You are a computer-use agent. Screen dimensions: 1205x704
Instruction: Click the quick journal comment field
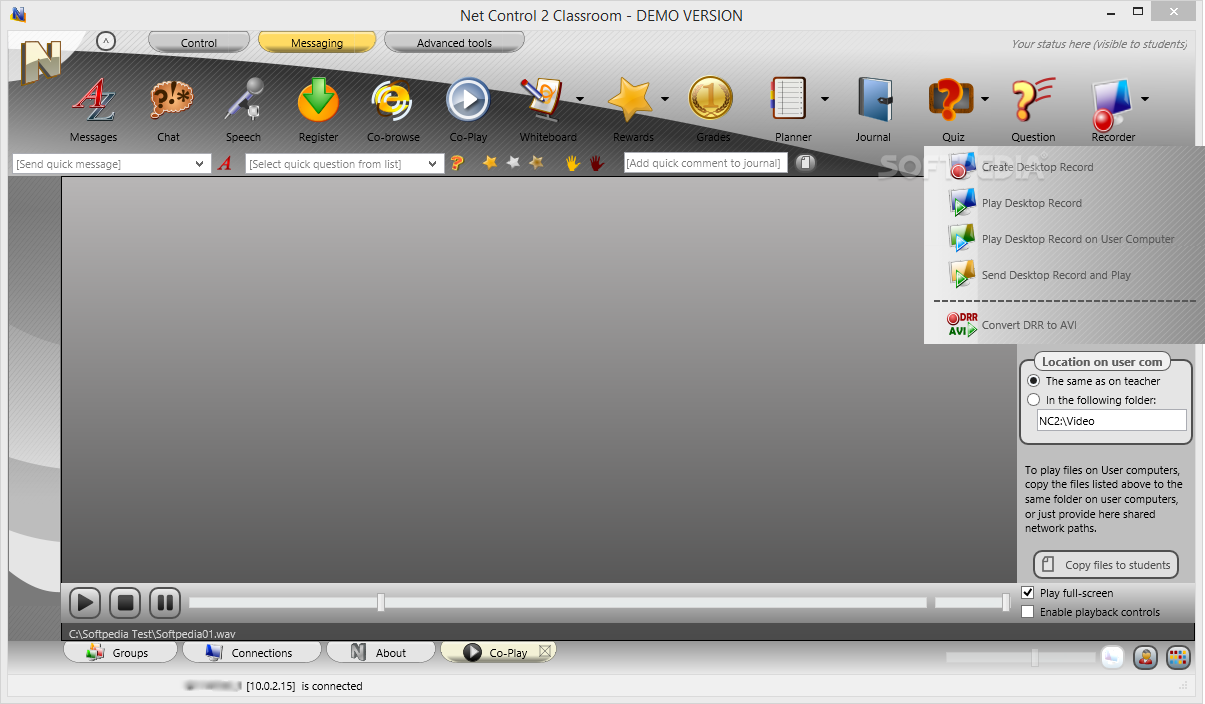706,163
